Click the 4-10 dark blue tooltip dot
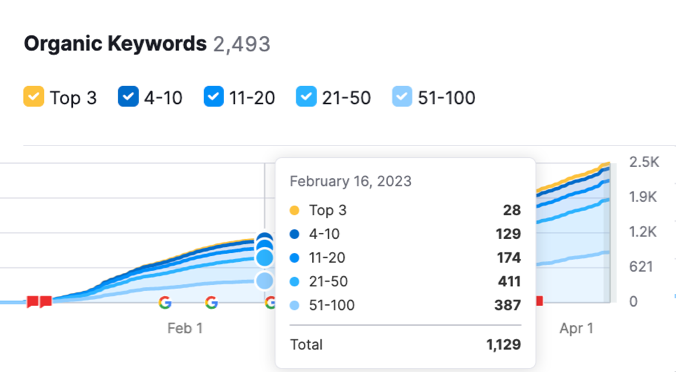Image resolution: width=676 pixels, height=372 pixels. 294,234
